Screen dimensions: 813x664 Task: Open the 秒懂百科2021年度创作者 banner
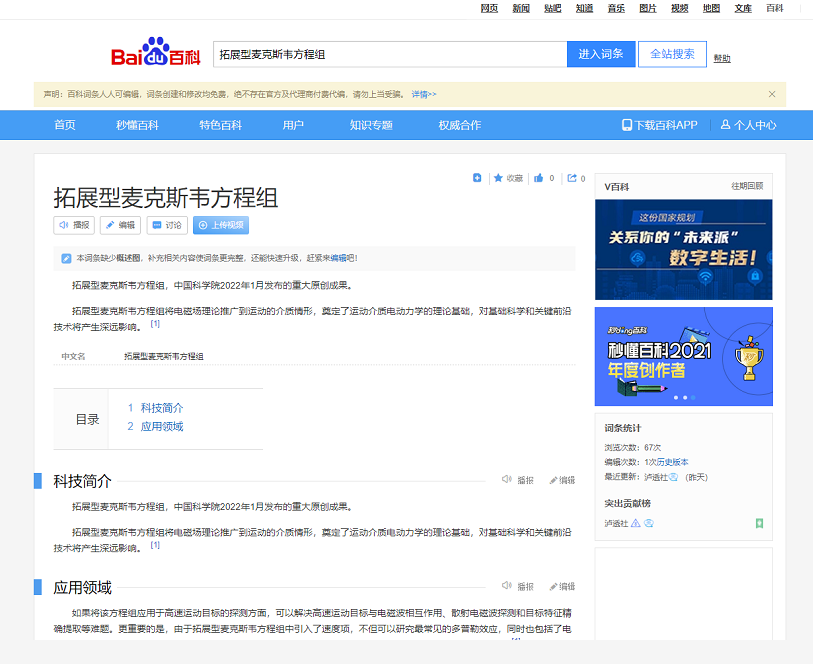pyautogui.click(x=683, y=356)
